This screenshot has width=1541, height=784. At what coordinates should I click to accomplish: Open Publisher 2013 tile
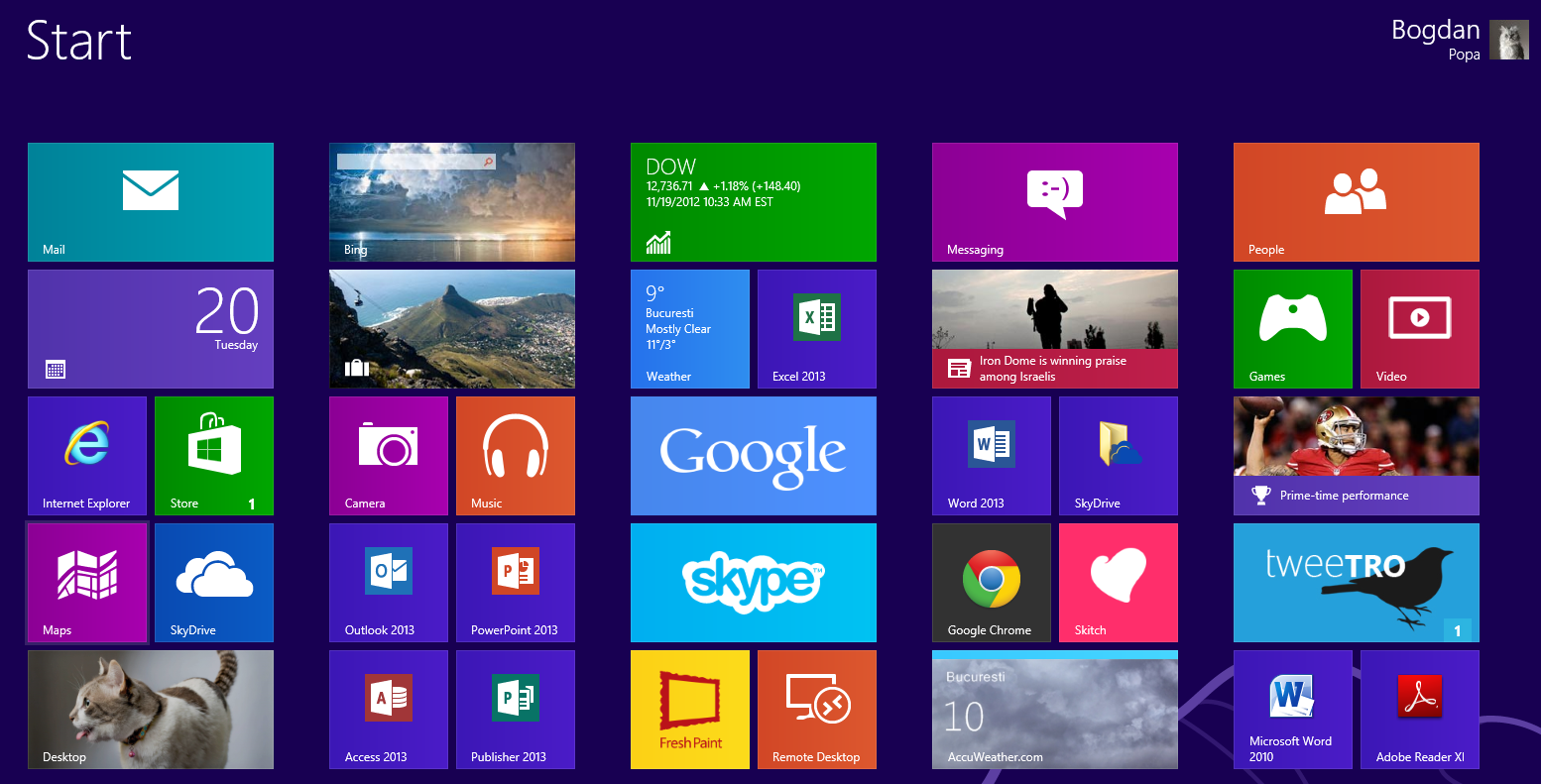(516, 710)
